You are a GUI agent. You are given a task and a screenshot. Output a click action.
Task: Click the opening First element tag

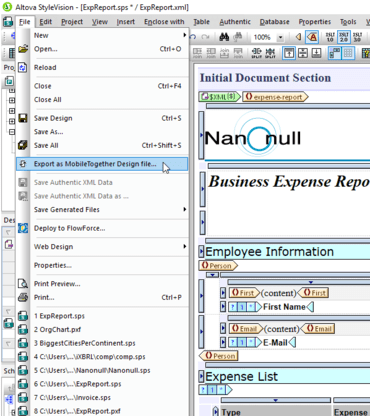pos(244,293)
